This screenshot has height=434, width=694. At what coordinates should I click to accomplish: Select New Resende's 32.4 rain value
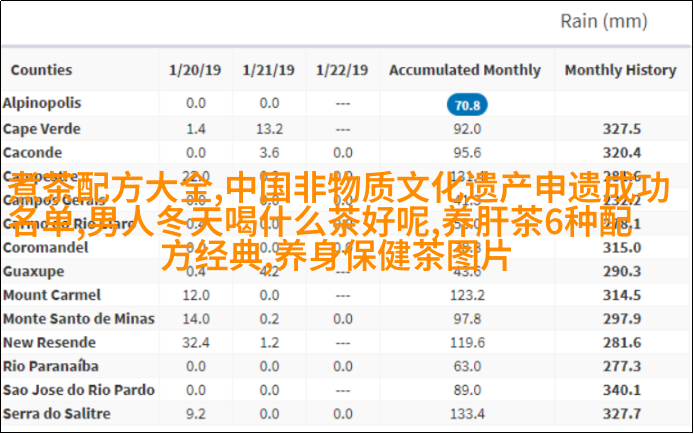click(x=195, y=342)
